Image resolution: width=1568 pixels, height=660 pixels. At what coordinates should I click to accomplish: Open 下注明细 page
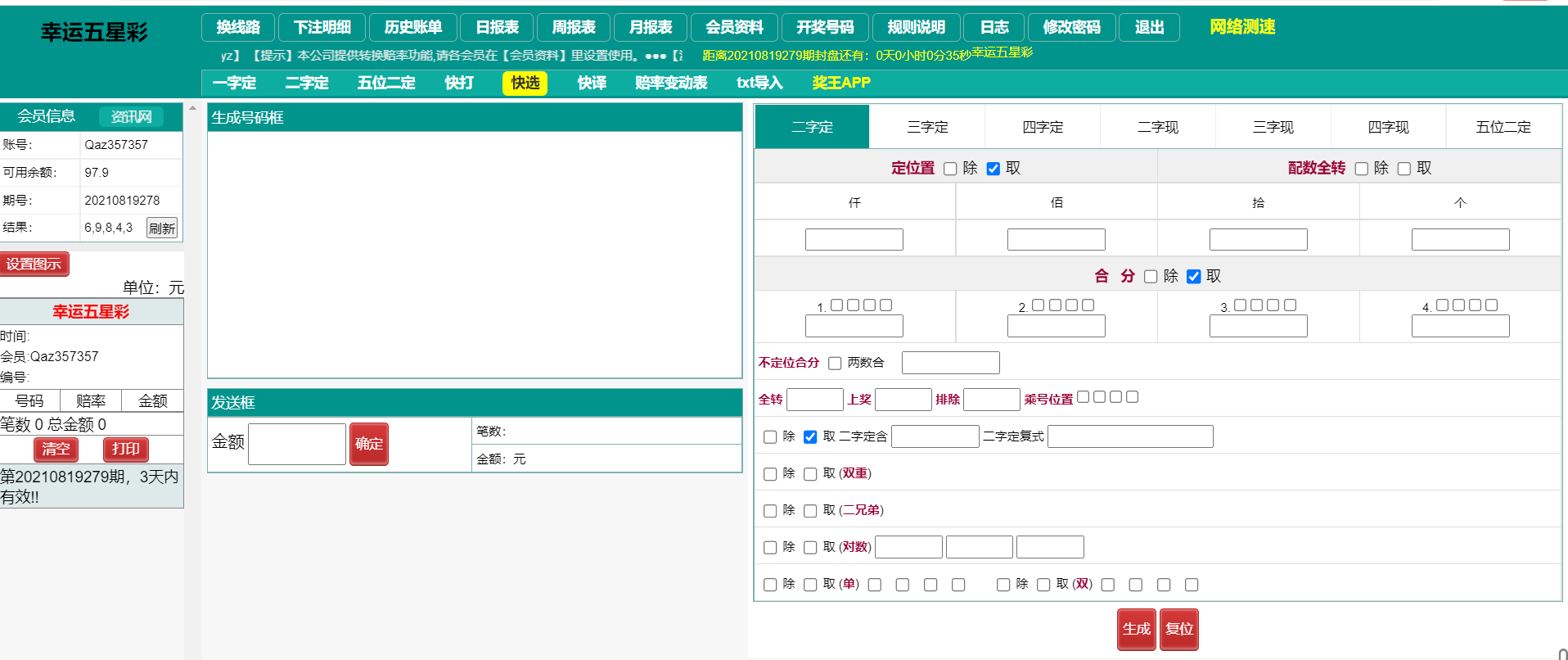pos(322,27)
